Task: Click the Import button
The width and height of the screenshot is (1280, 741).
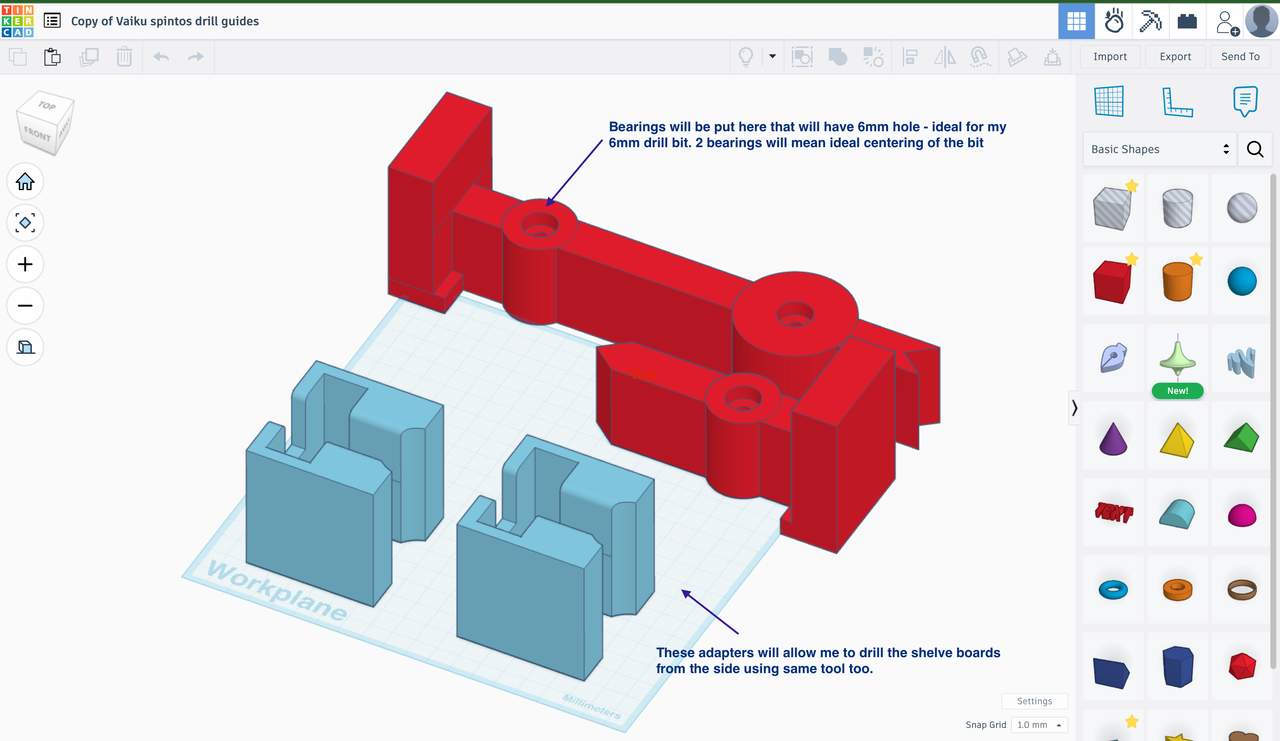Action: point(1109,56)
